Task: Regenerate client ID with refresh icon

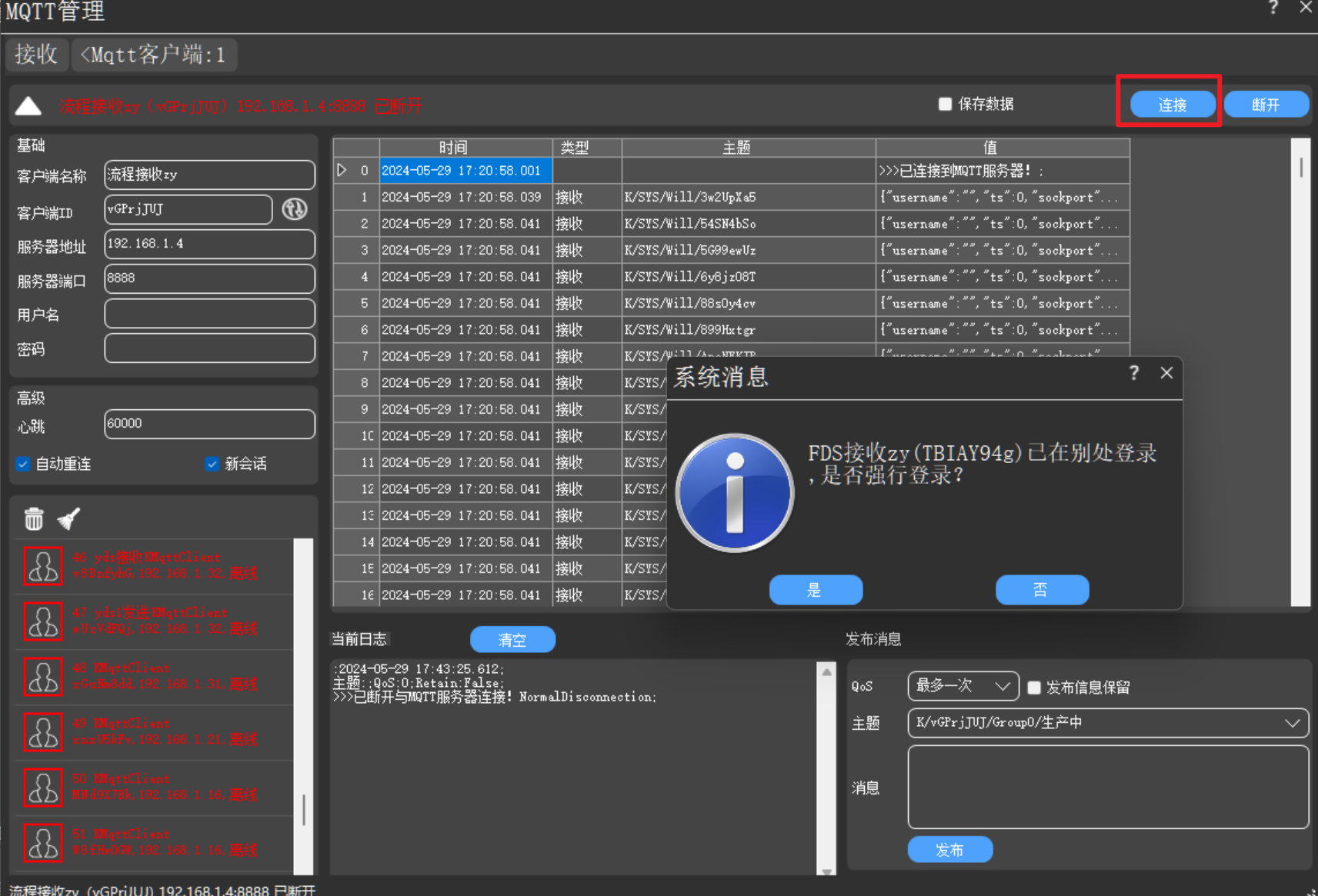Action: (x=295, y=209)
